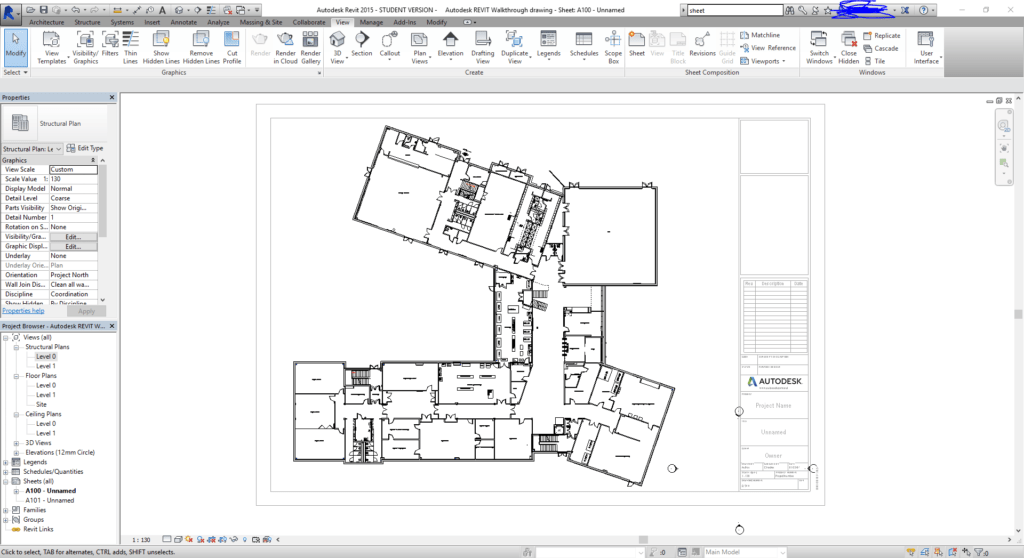Viewport: 1024px width, 558px height.
Task: Click Close Hidden windows icon
Action: tap(848, 47)
